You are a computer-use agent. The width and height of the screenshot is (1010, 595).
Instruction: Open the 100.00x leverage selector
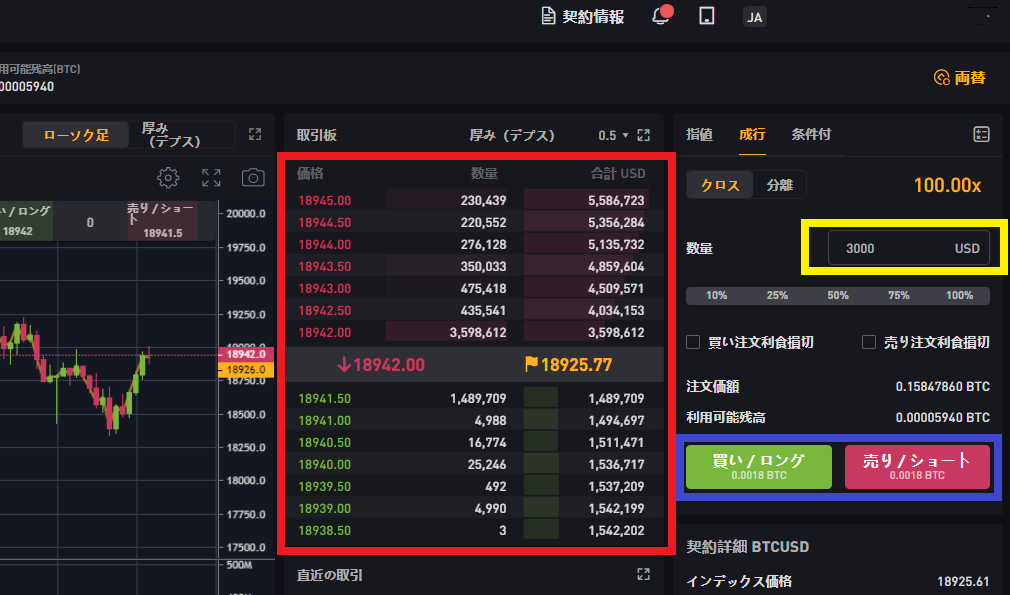coord(948,185)
